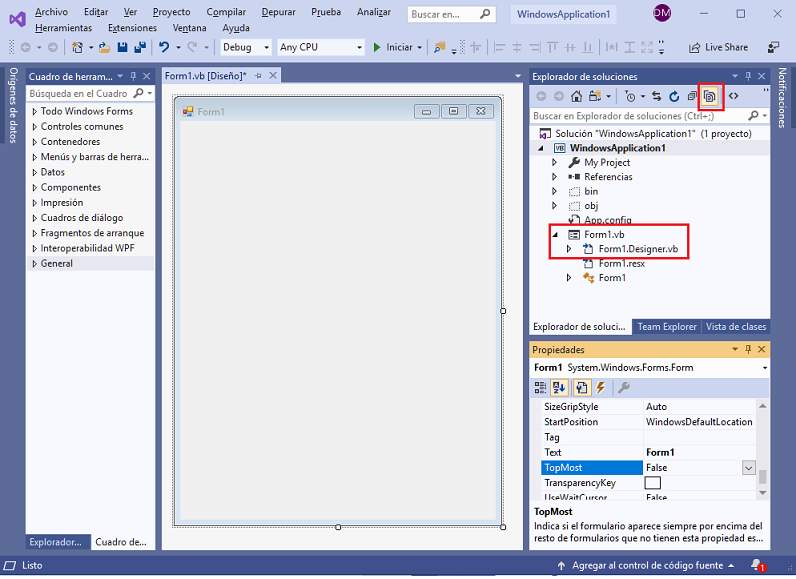Click Agregar al control de código fuente
The width and height of the screenshot is (796, 579).
pyautogui.click(x=647, y=565)
